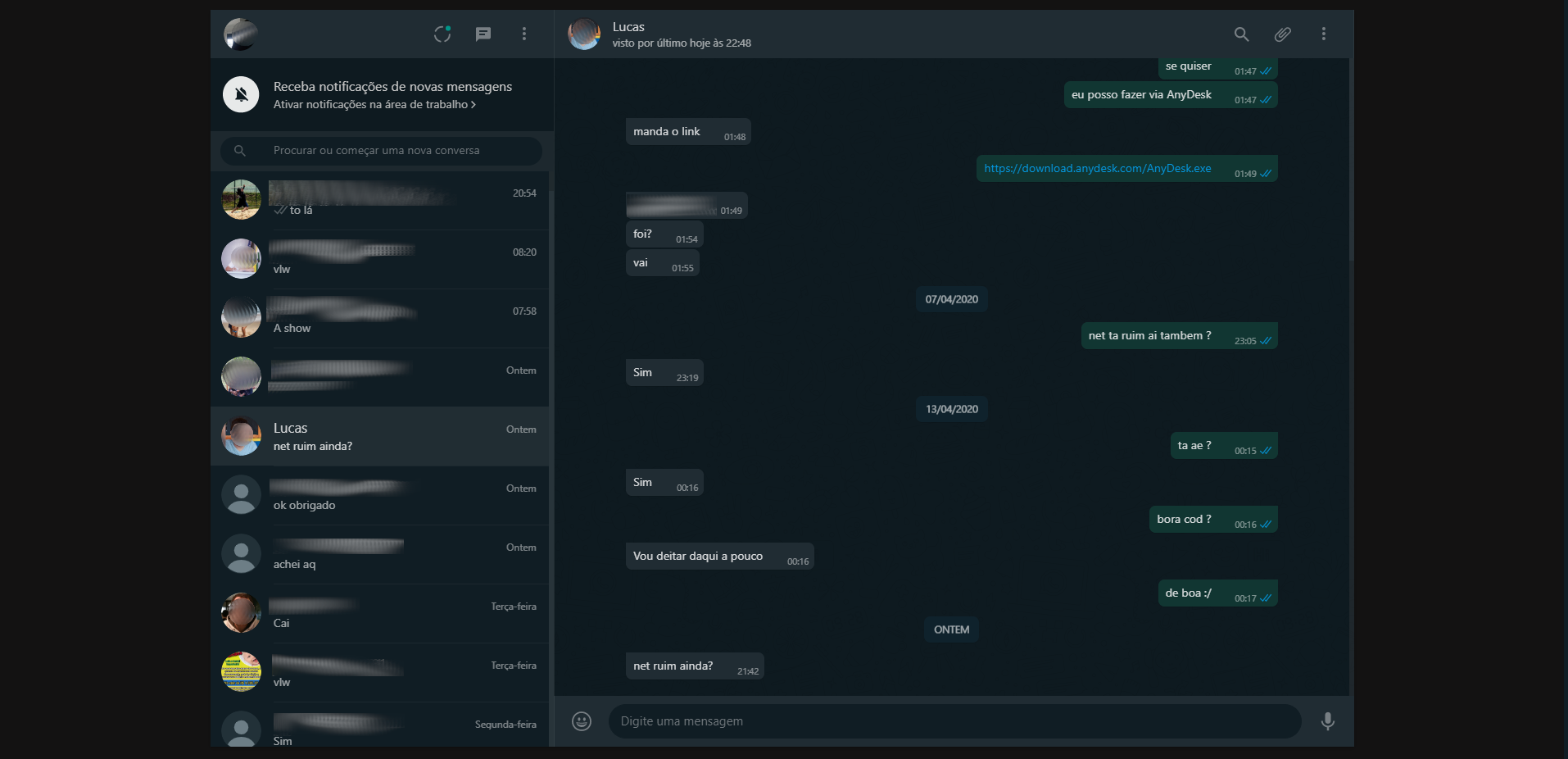The height and width of the screenshot is (759, 1568).
Task: Click message 'net ta ruim ai tambem ?'
Action: tap(1180, 336)
